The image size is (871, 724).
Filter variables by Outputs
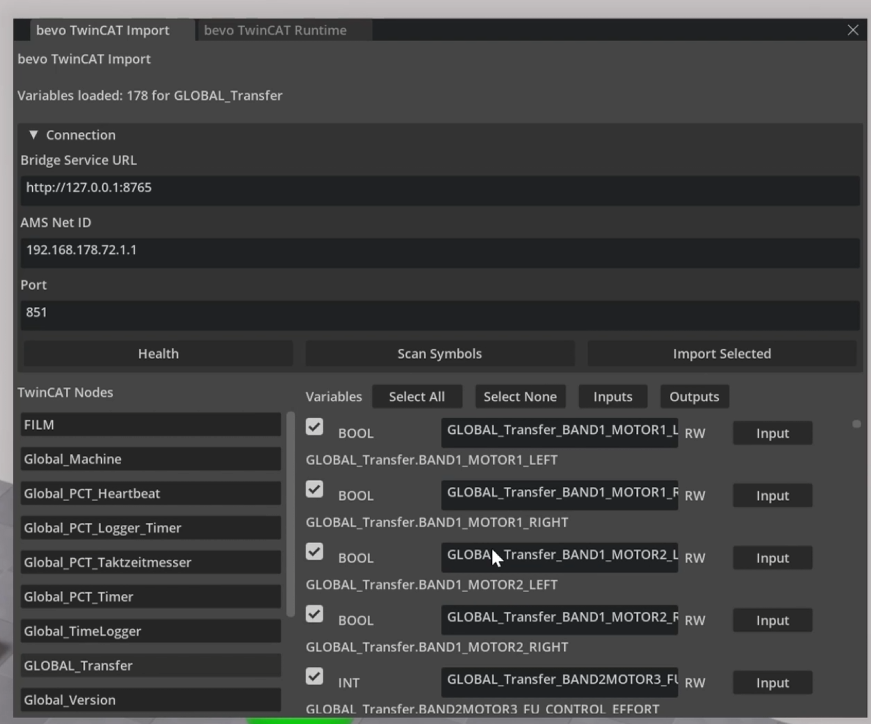pos(694,397)
